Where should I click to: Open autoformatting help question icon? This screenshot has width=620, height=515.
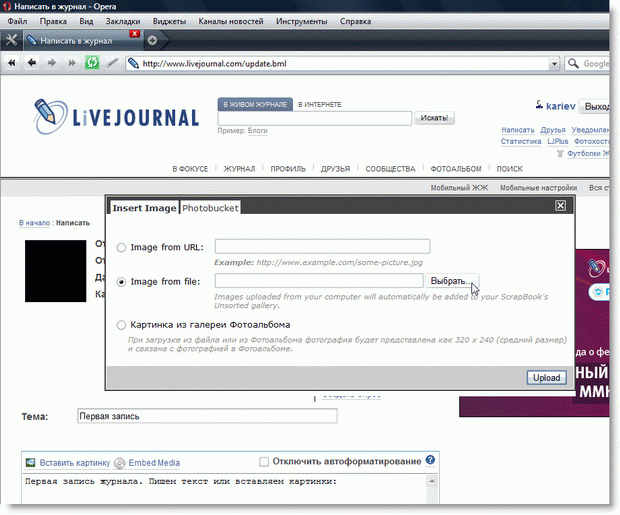pyautogui.click(x=430, y=460)
